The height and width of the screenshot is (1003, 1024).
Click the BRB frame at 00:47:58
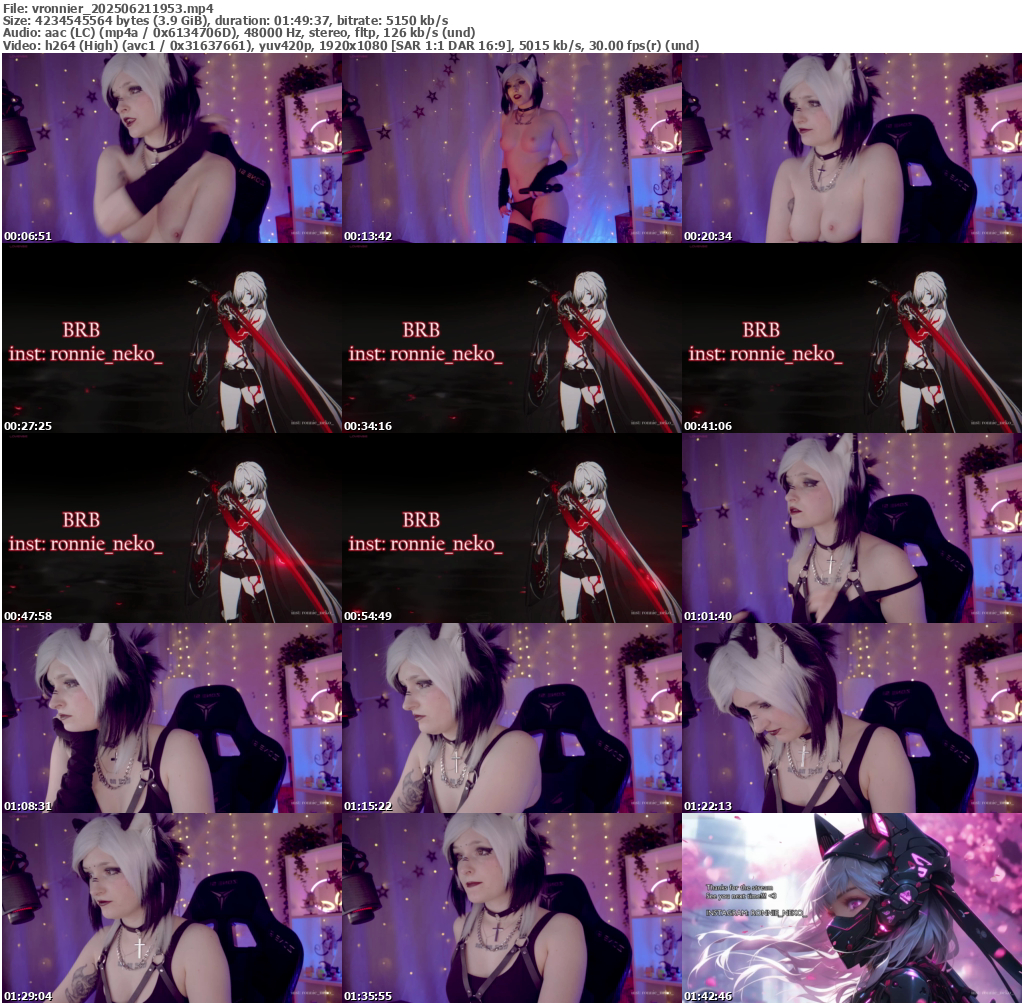click(x=172, y=528)
